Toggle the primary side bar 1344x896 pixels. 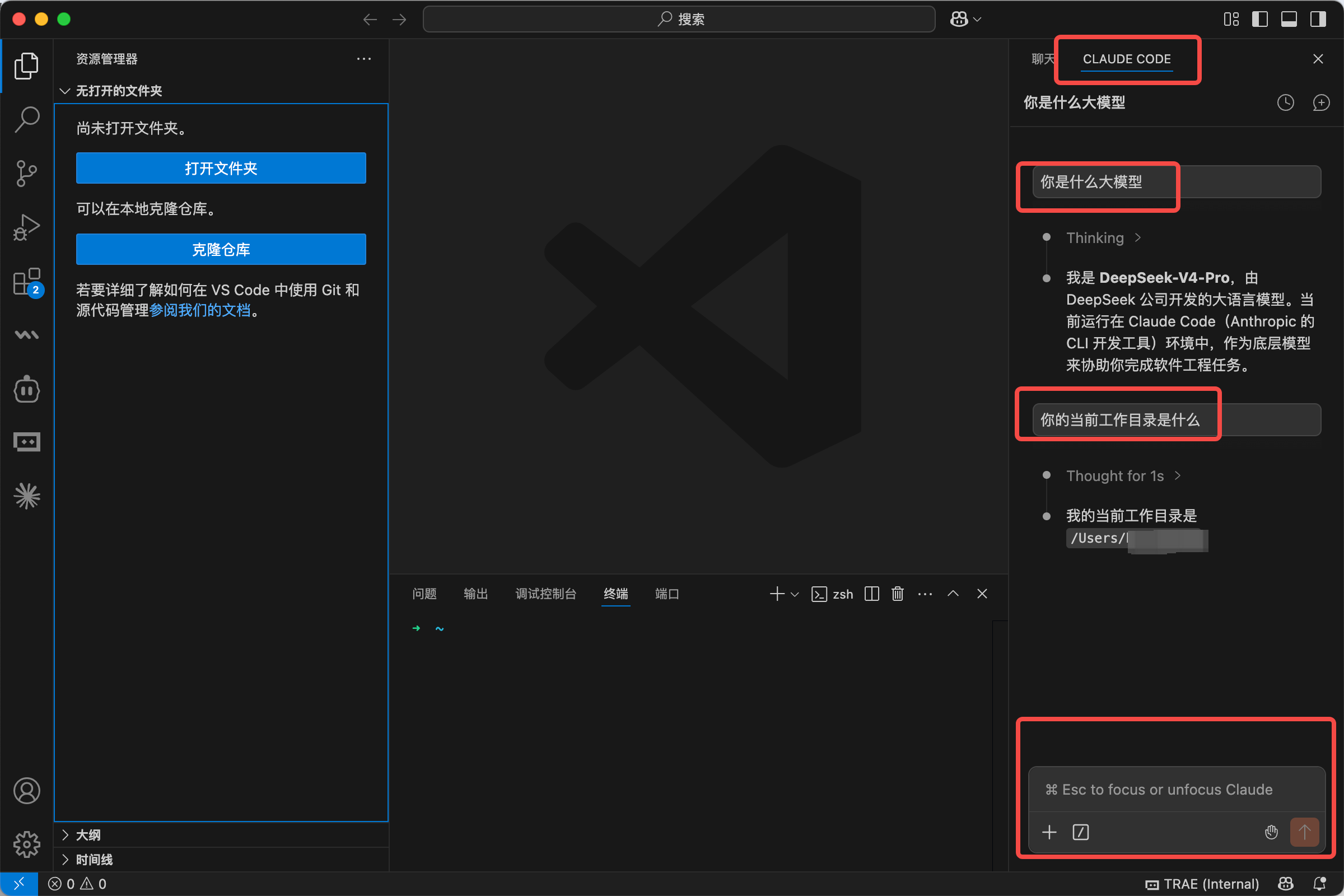1260,20
